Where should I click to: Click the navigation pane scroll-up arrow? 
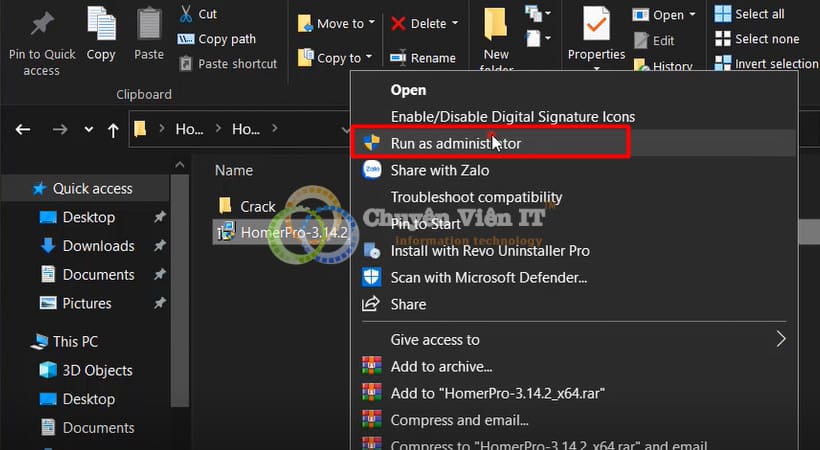click(179, 165)
